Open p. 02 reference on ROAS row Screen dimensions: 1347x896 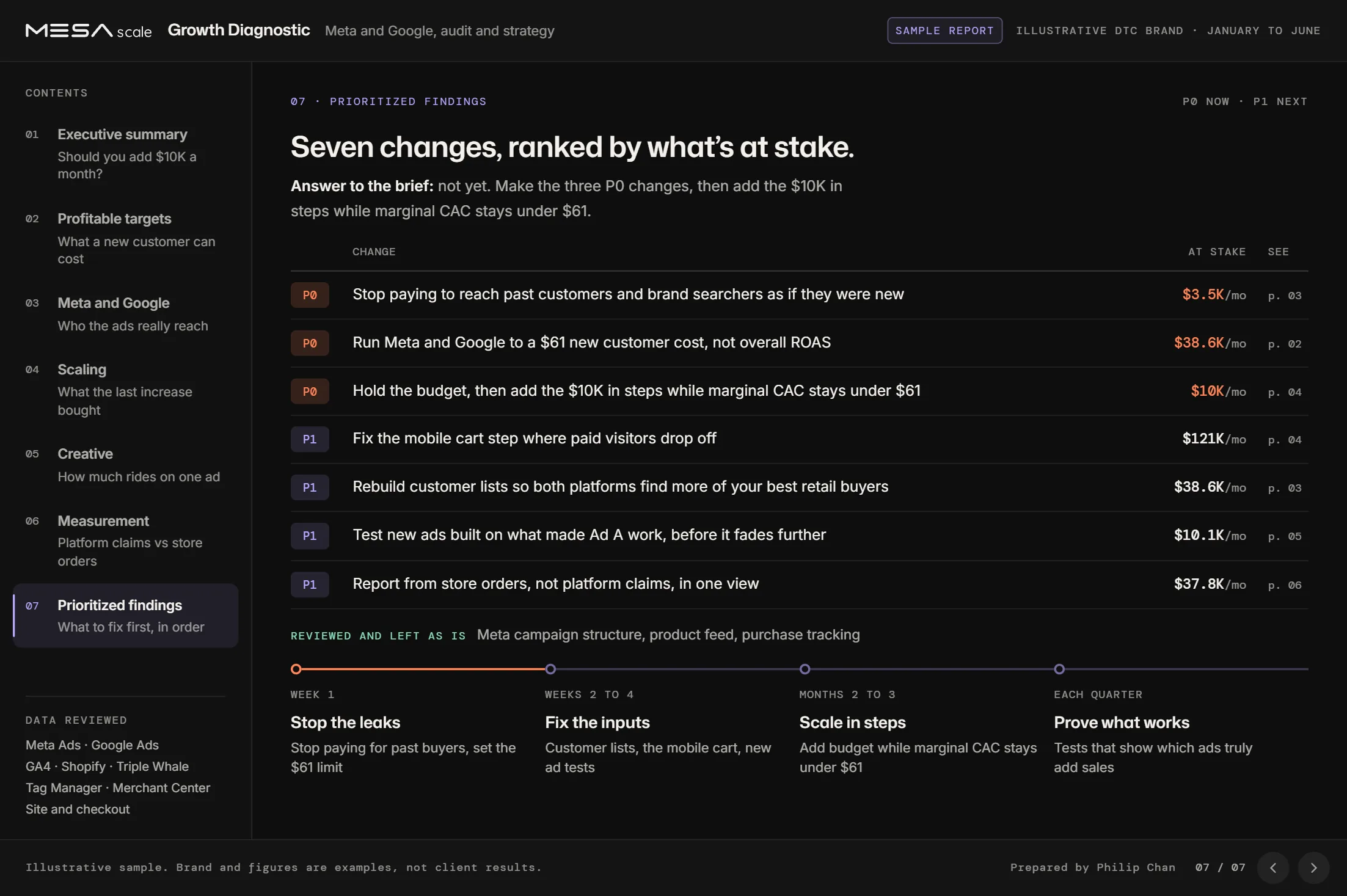(1285, 344)
